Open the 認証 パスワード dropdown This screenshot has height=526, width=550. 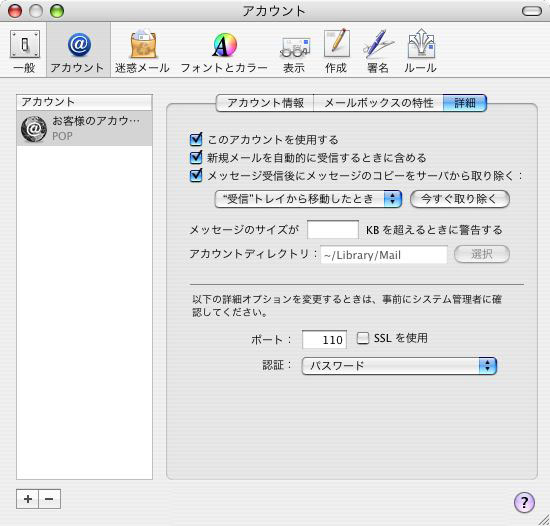click(x=399, y=366)
